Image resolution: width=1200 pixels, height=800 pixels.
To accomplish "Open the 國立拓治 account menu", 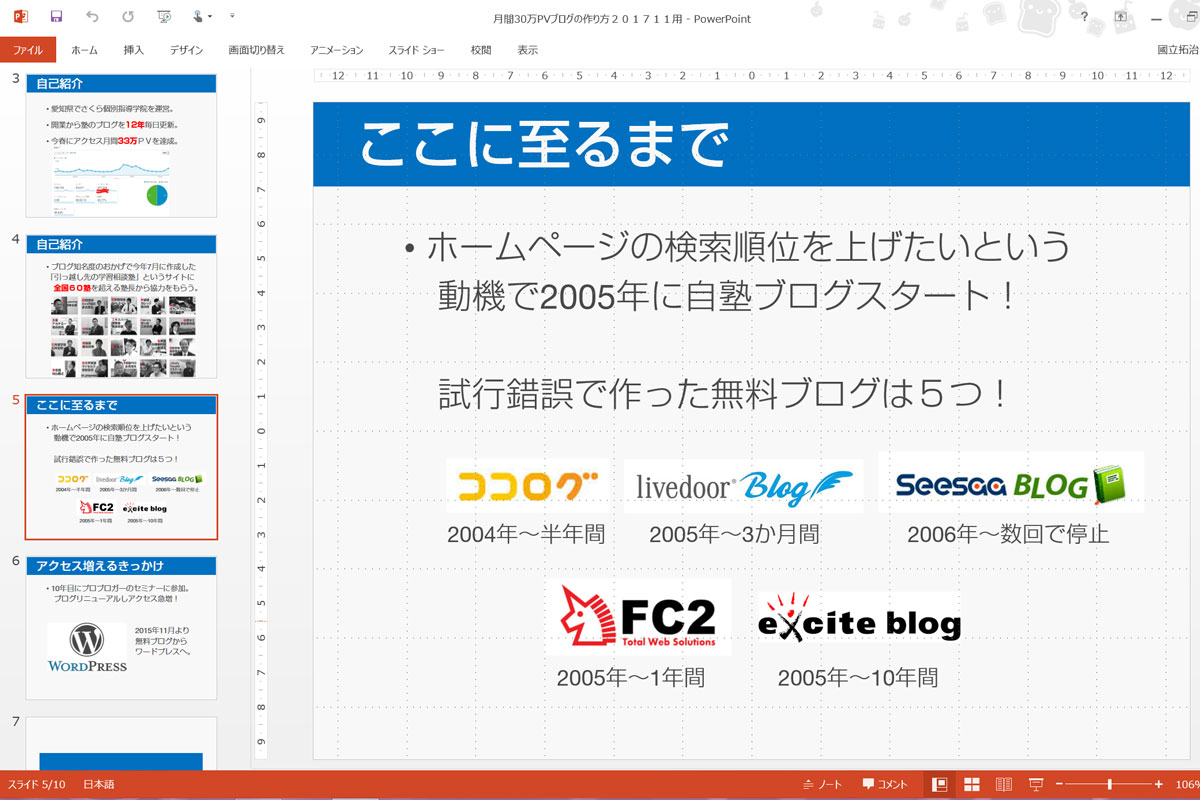I will [x=1176, y=50].
